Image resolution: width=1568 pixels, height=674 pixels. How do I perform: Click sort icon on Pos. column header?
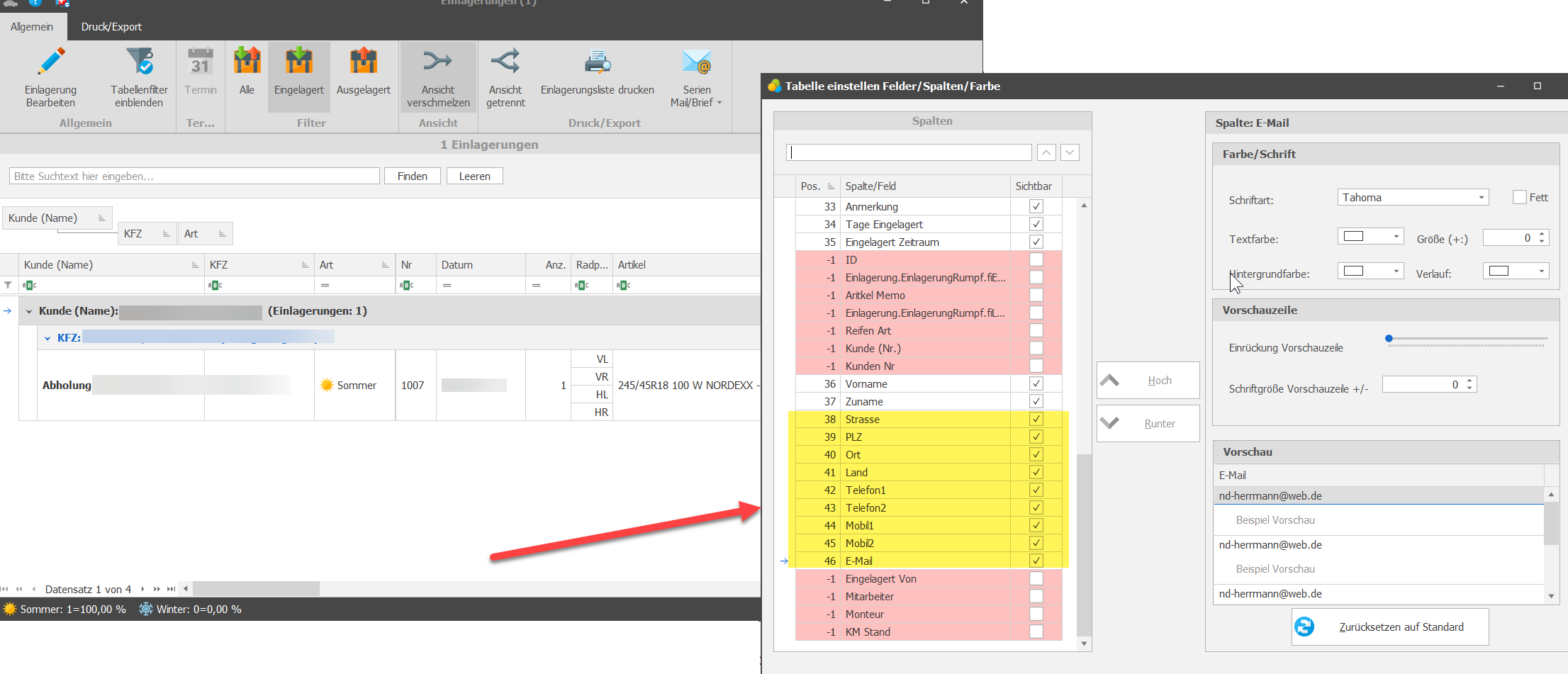point(831,186)
